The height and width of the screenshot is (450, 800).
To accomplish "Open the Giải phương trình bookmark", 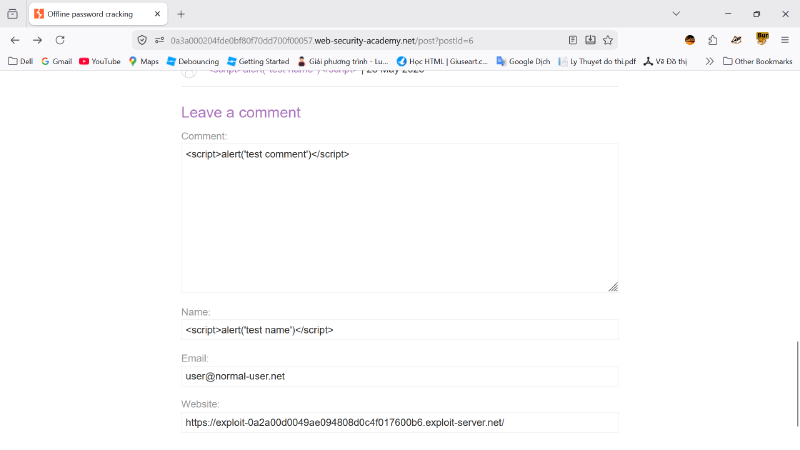I will (x=343, y=61).
